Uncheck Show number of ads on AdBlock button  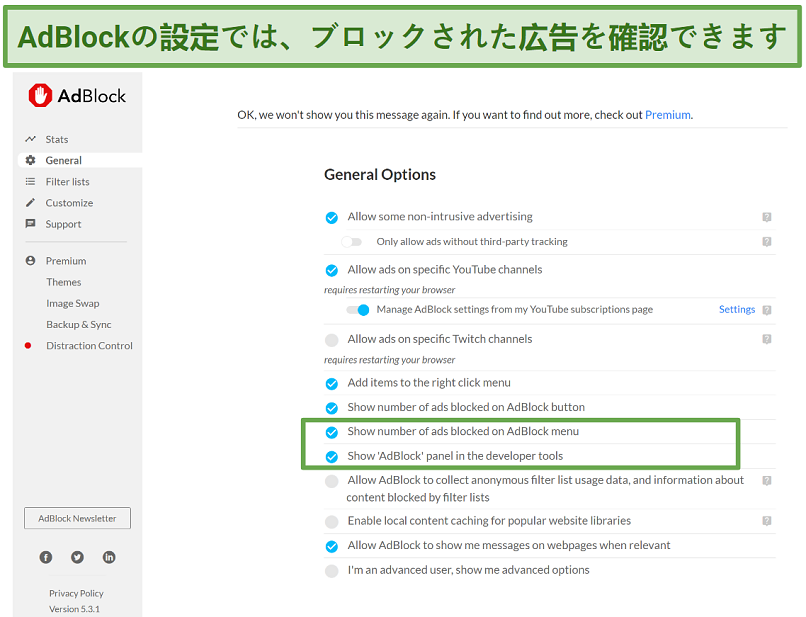pos(332,408)
